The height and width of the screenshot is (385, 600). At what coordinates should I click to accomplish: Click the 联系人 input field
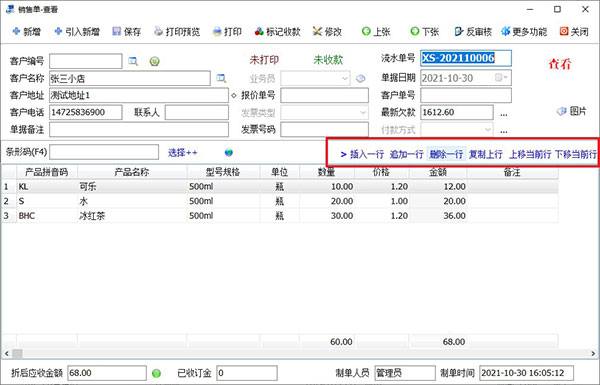coord(197,113)
